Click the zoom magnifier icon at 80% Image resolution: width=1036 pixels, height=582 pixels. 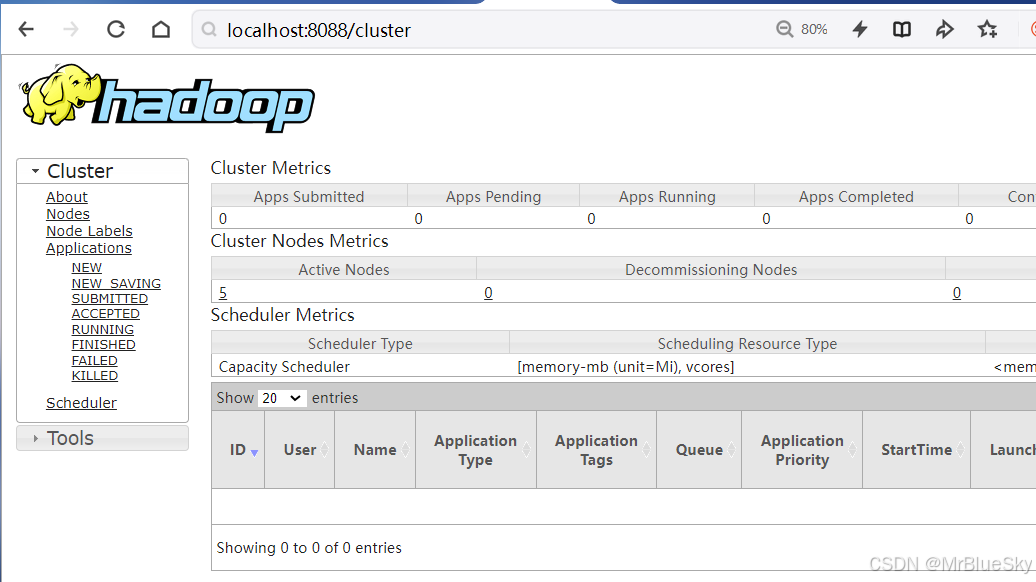tap(784, 29)
